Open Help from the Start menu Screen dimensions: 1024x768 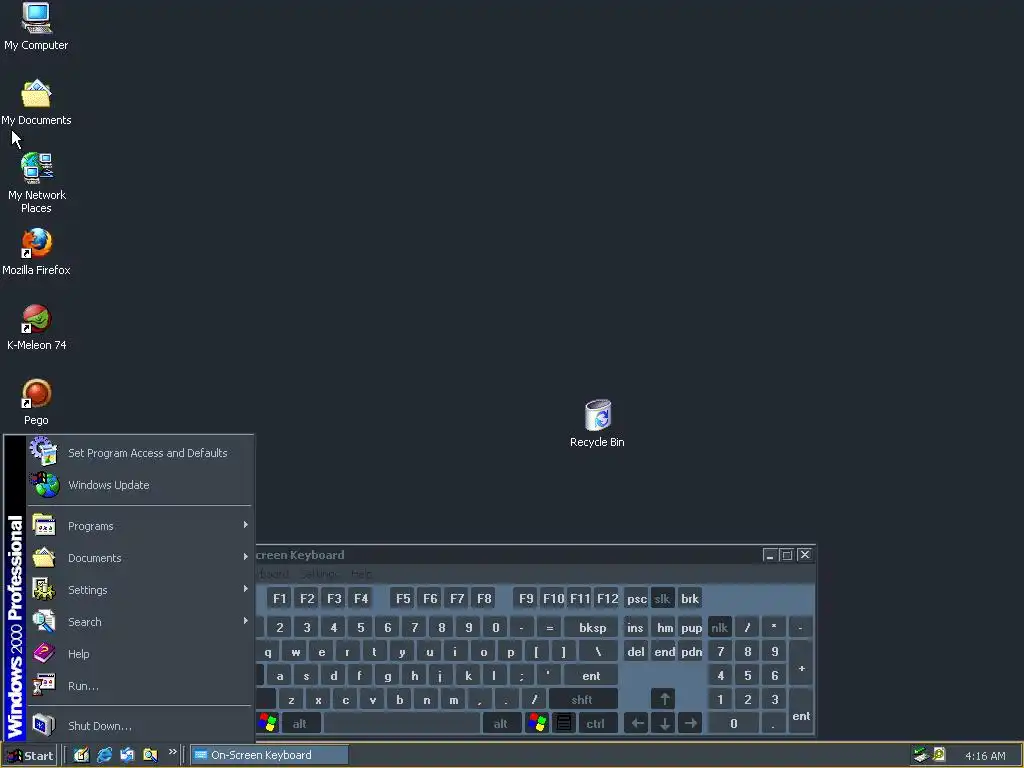[x=139, y=654]
